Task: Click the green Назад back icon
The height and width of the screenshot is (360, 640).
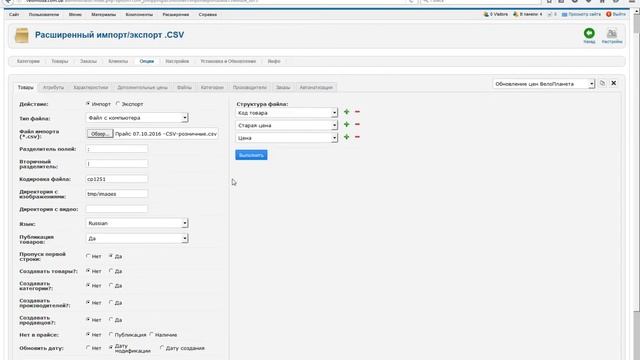Action: (x=589, y=33)
